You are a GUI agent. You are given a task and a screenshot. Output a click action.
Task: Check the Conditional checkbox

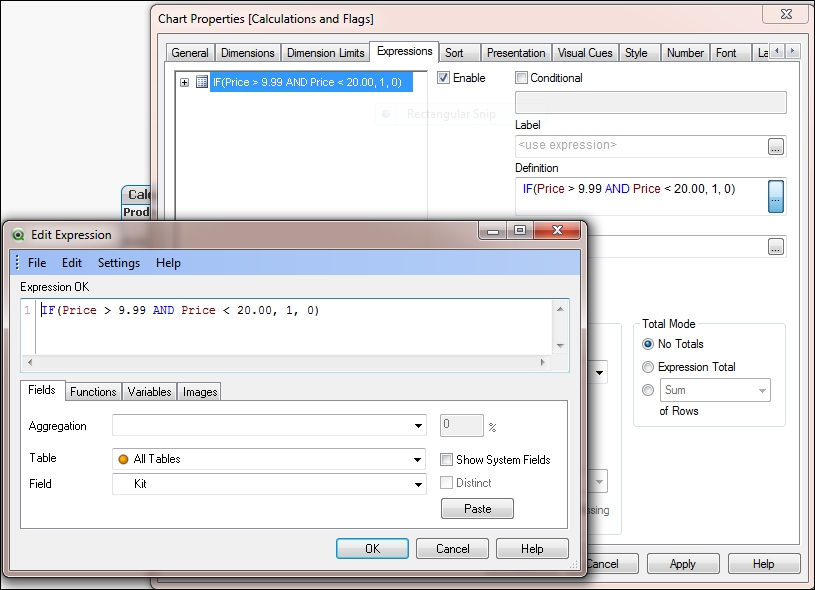[x=521, y=78]
